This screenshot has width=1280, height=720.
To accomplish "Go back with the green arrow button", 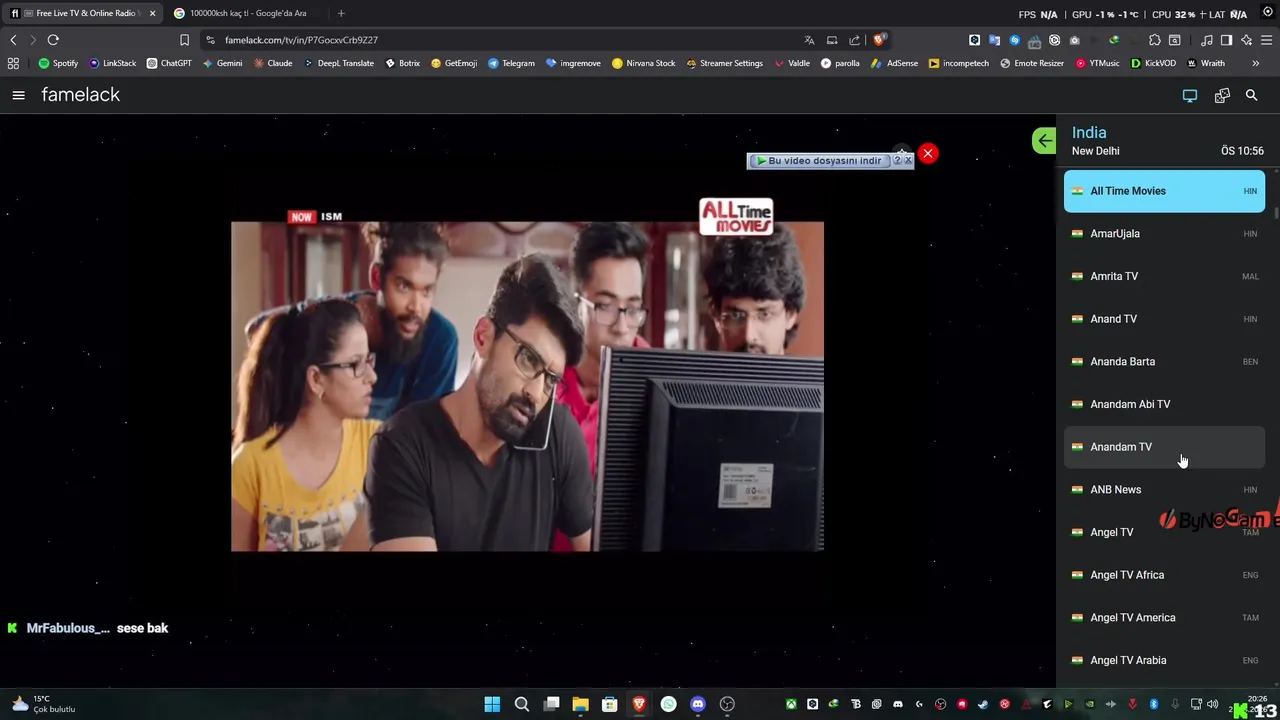I will [1044, 141].
